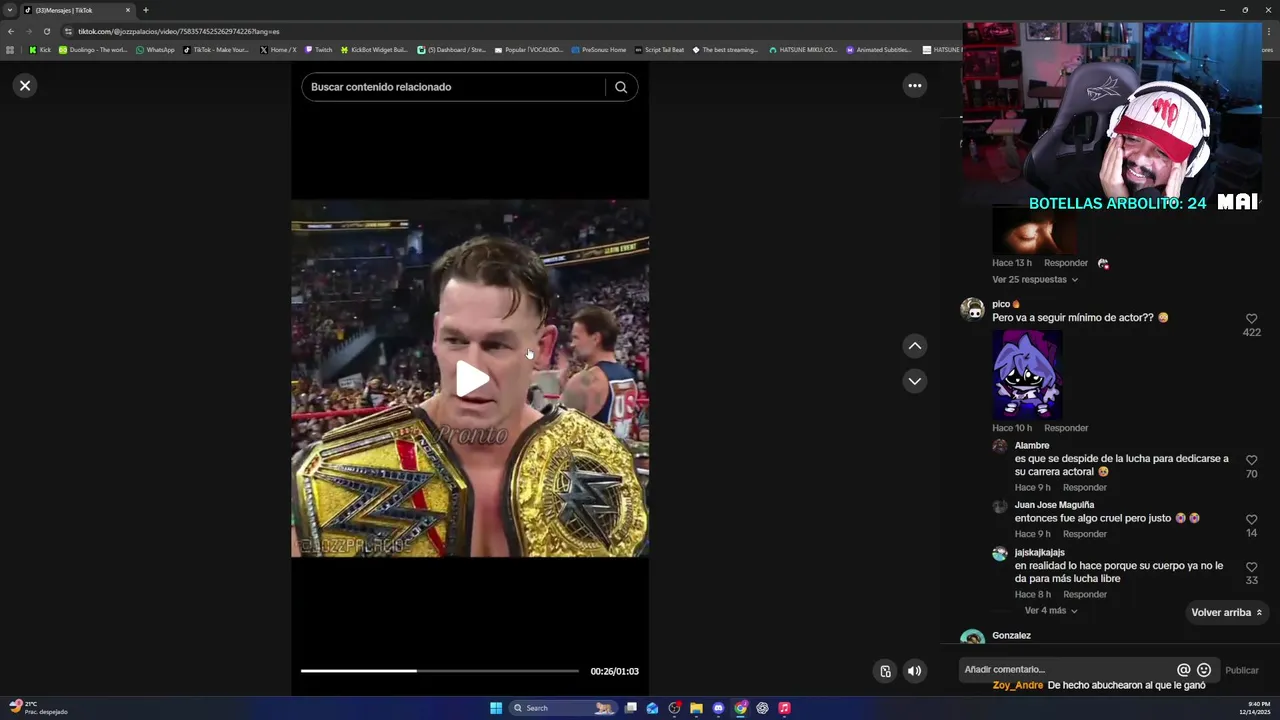The height and width of the screenshot is (720, 1280).
Task: Mute the video volume
Action: point(914,671)
